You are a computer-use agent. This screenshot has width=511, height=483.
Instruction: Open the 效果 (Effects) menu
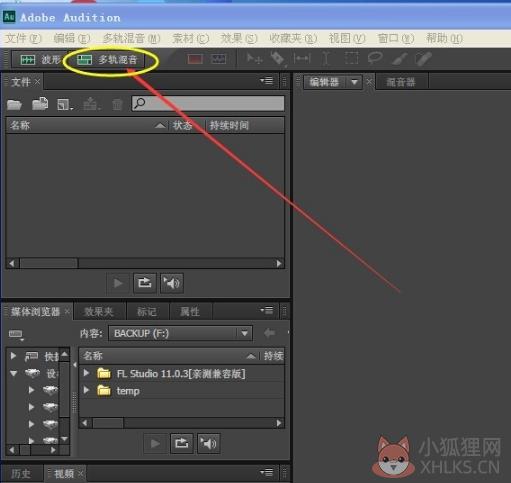[x=239, y=38]
